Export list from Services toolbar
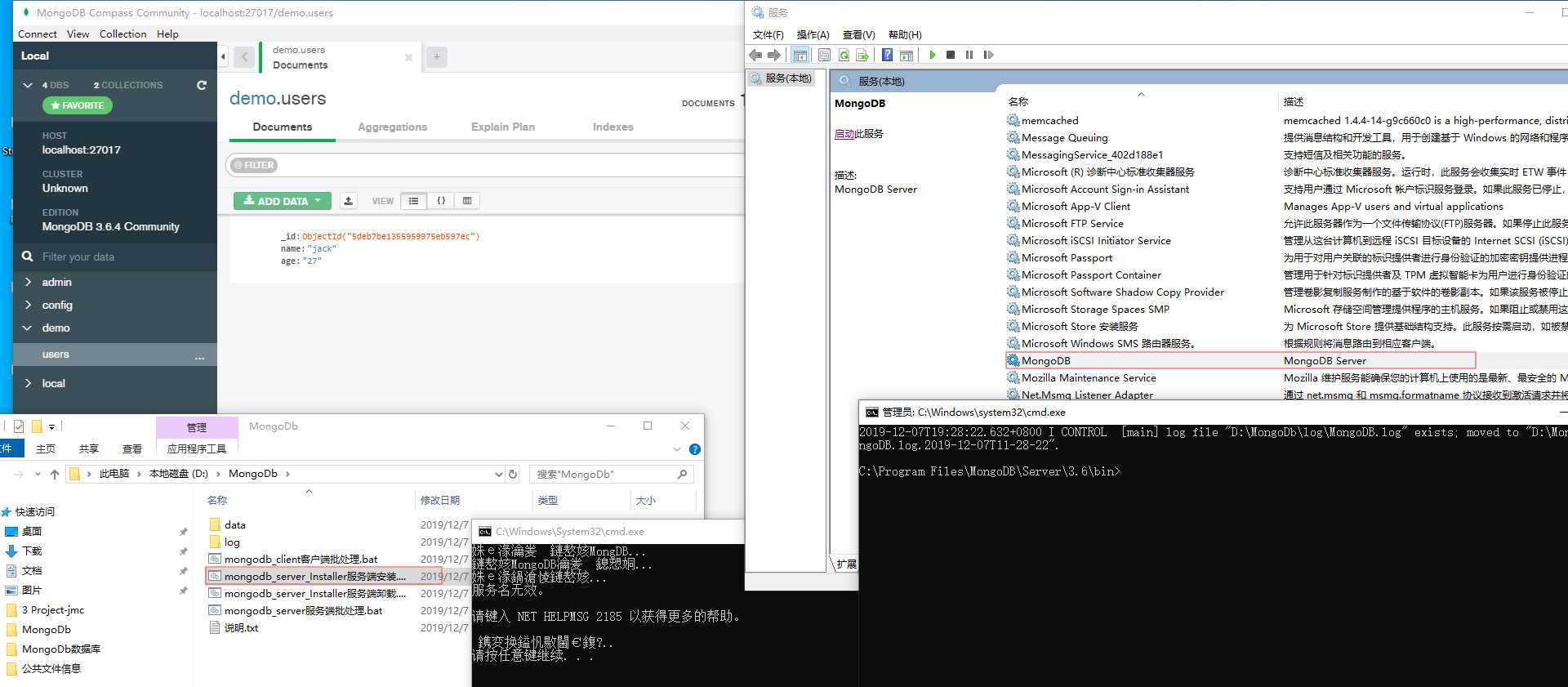The image size is (1568, 687). pos(862,55)
